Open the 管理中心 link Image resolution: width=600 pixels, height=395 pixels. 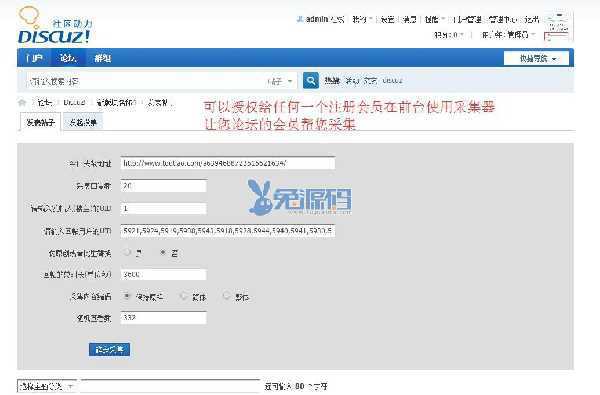[x=502, y=19]
